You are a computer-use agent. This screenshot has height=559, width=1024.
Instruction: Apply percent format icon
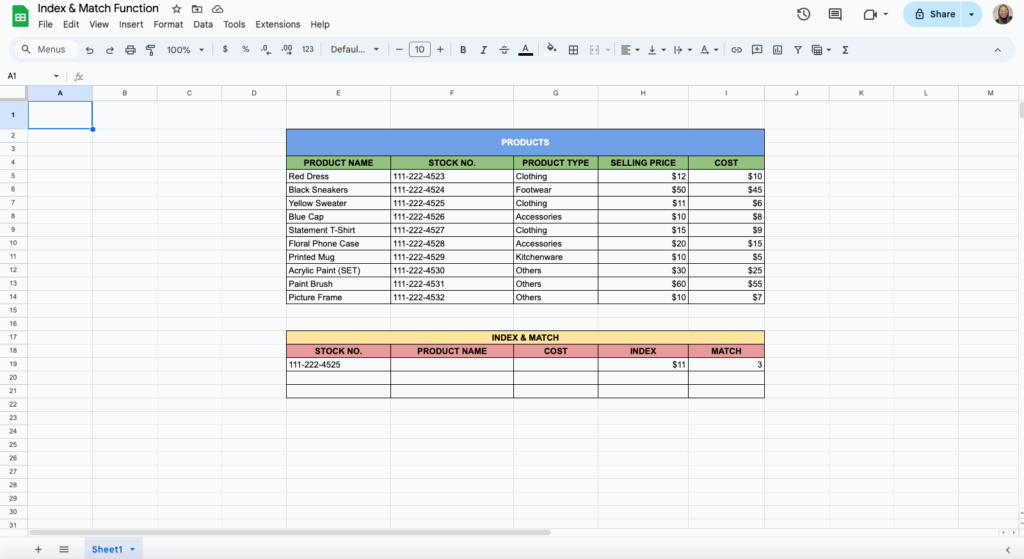[246, 49]
